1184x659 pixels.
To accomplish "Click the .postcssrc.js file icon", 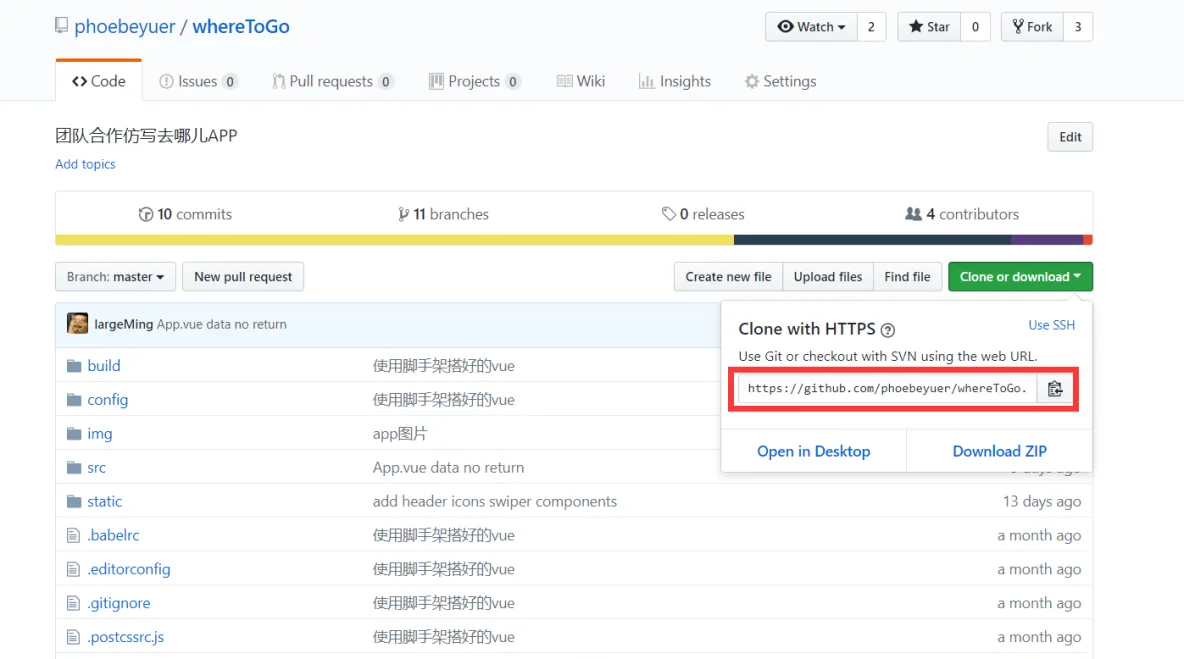I will 73,638.
